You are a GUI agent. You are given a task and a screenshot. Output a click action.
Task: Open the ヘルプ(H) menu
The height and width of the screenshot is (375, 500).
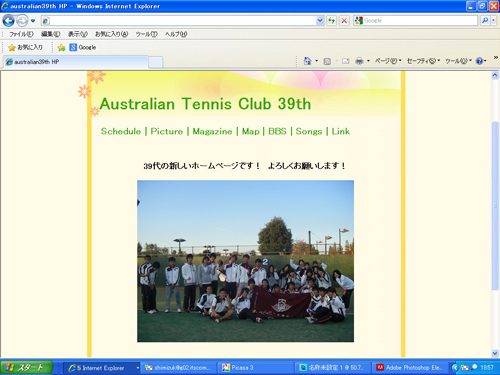click(176, 34)
